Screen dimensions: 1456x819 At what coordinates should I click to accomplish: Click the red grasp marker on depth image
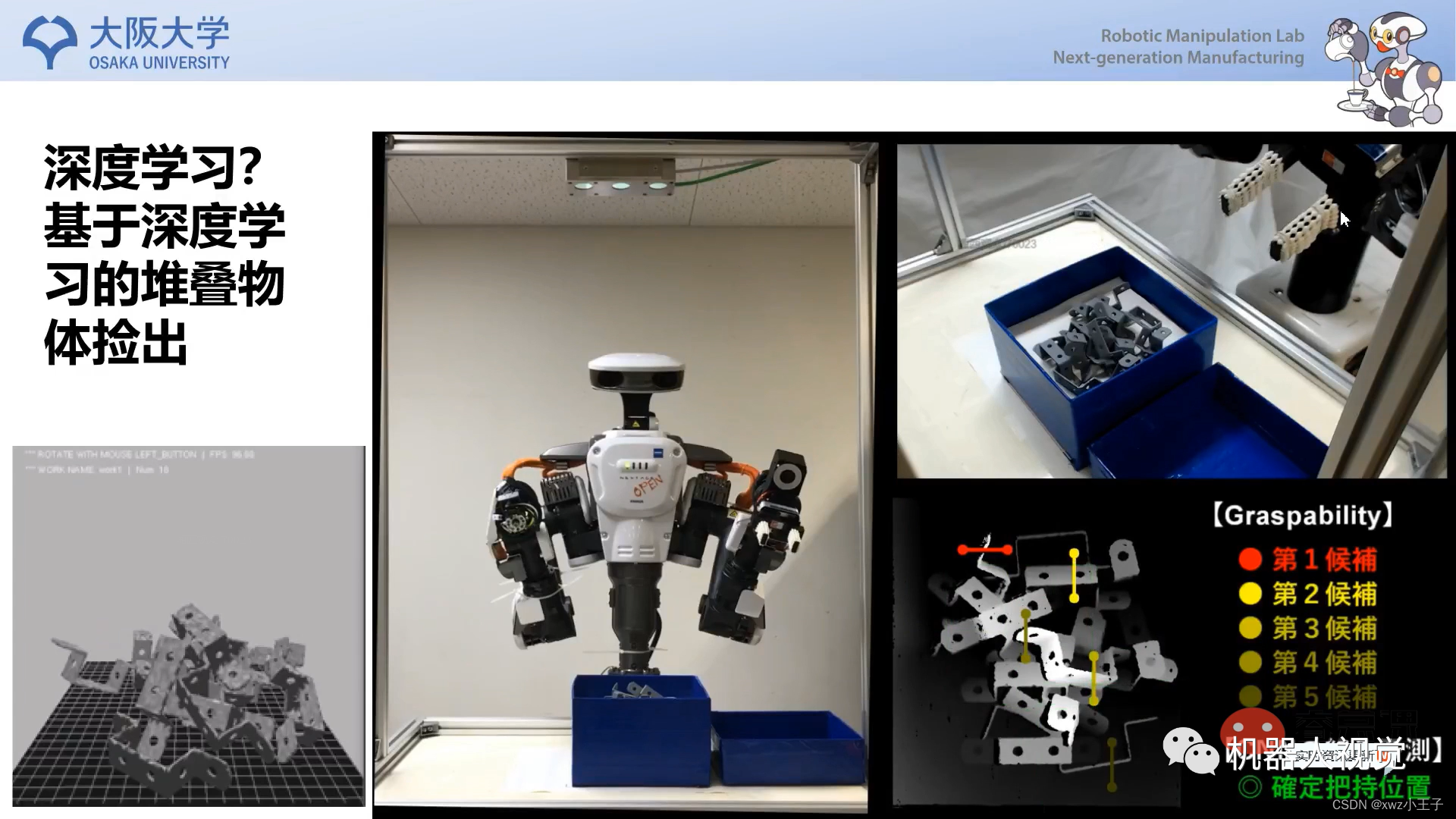point(984,550)
